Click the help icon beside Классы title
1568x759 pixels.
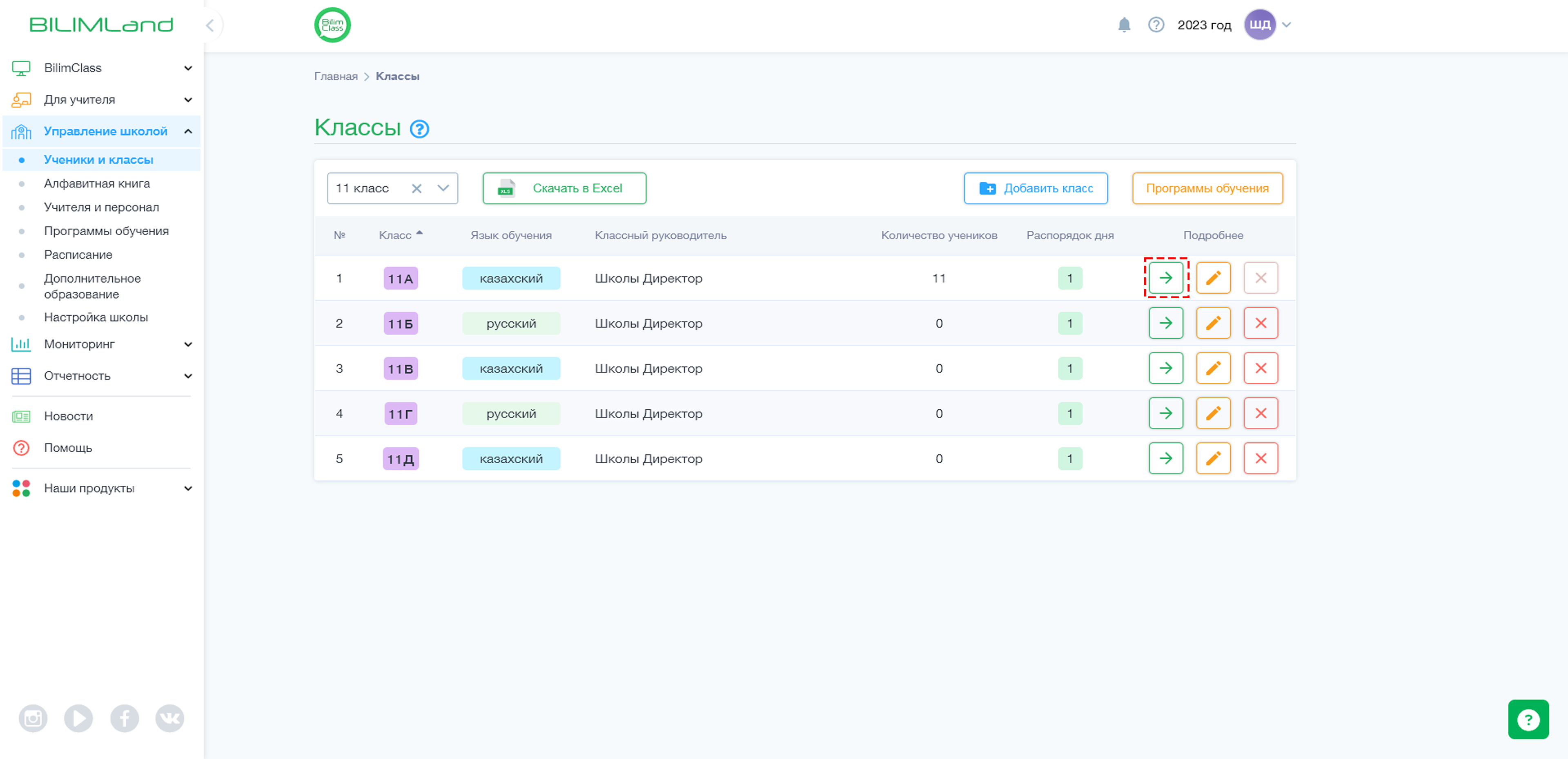coord(419,129)
